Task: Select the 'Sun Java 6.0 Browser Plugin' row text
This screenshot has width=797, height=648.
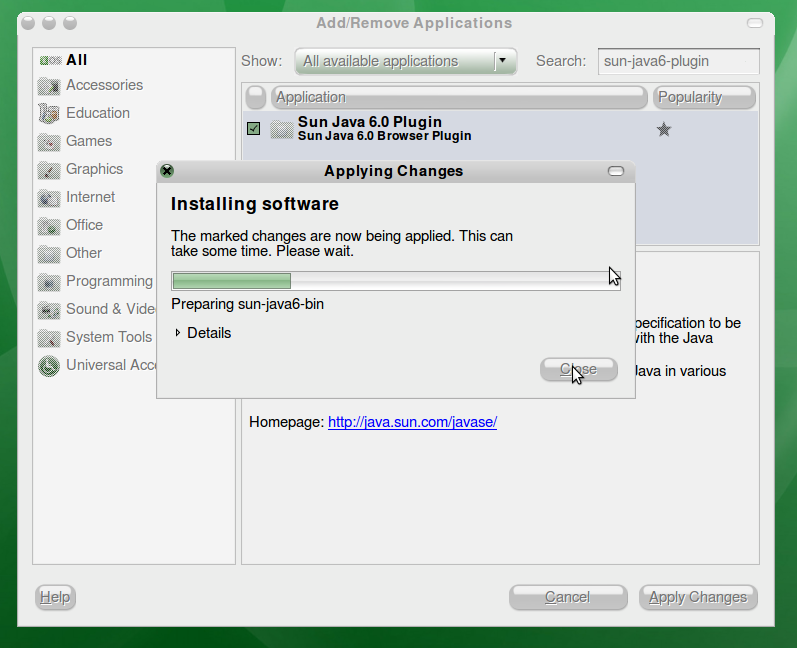Action: point(385,136)
